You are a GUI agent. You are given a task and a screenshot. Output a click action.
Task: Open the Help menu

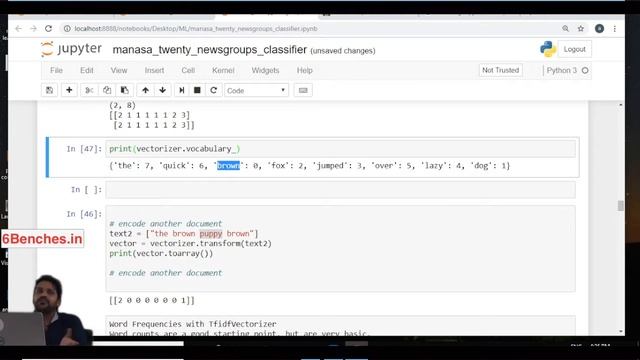pos(304,70)
